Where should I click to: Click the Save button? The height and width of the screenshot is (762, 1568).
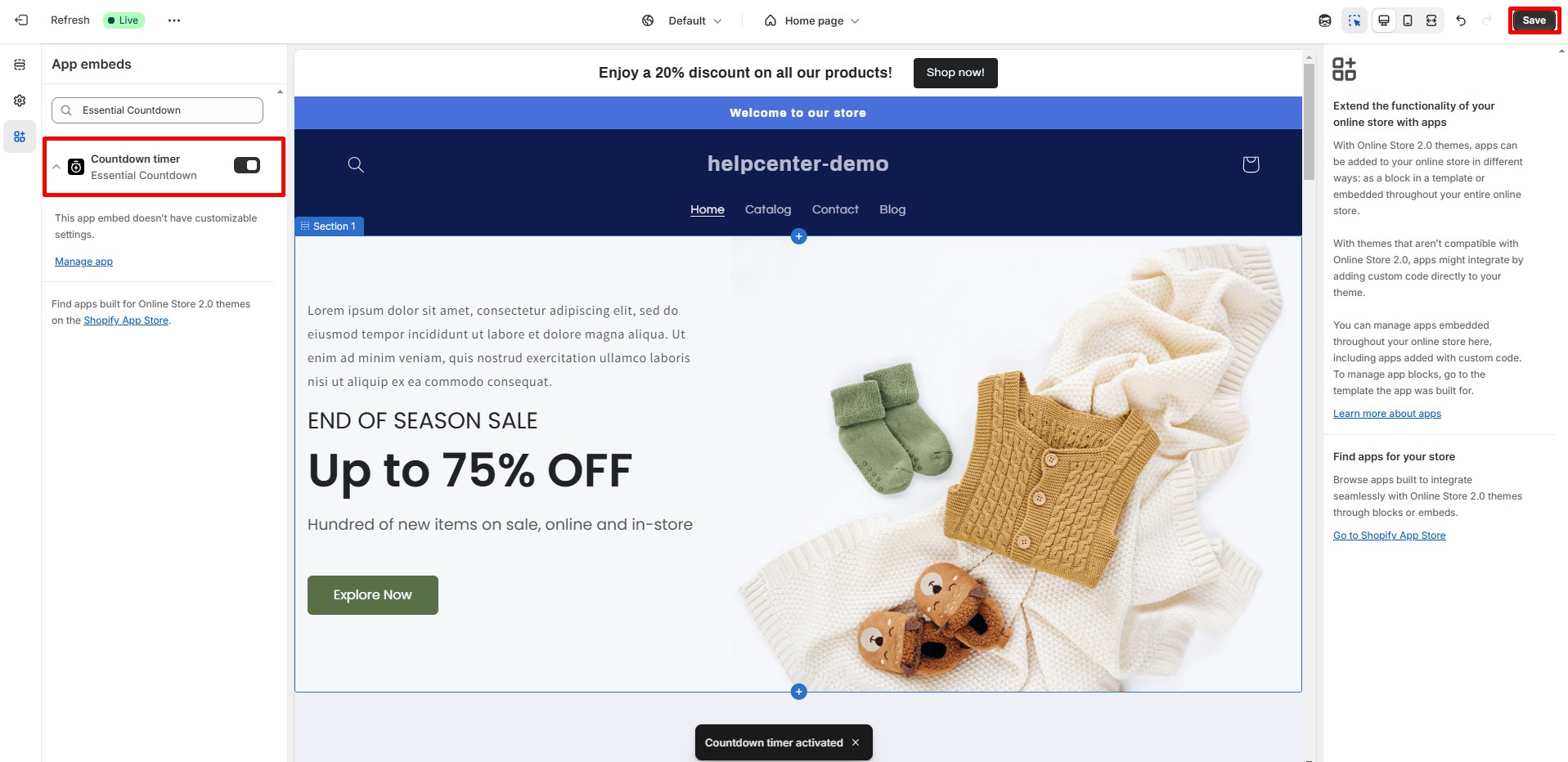point(1534,20)
